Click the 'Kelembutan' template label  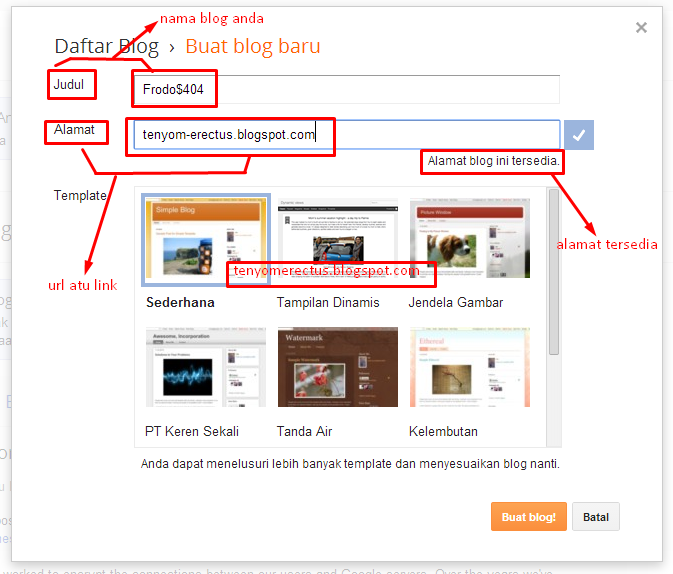point(443,431)
